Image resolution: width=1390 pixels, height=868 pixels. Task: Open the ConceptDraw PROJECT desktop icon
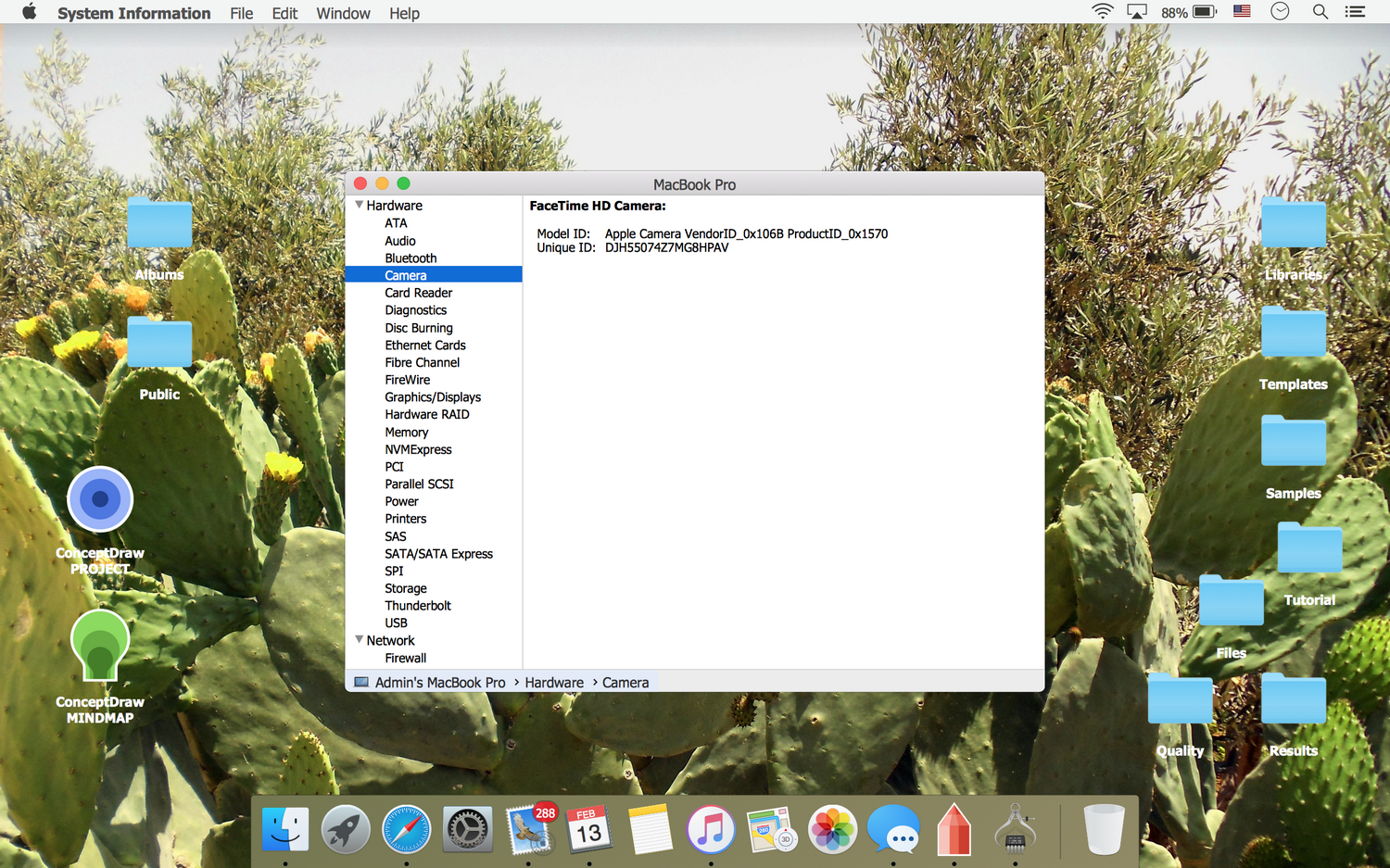[x=99, y=498]
